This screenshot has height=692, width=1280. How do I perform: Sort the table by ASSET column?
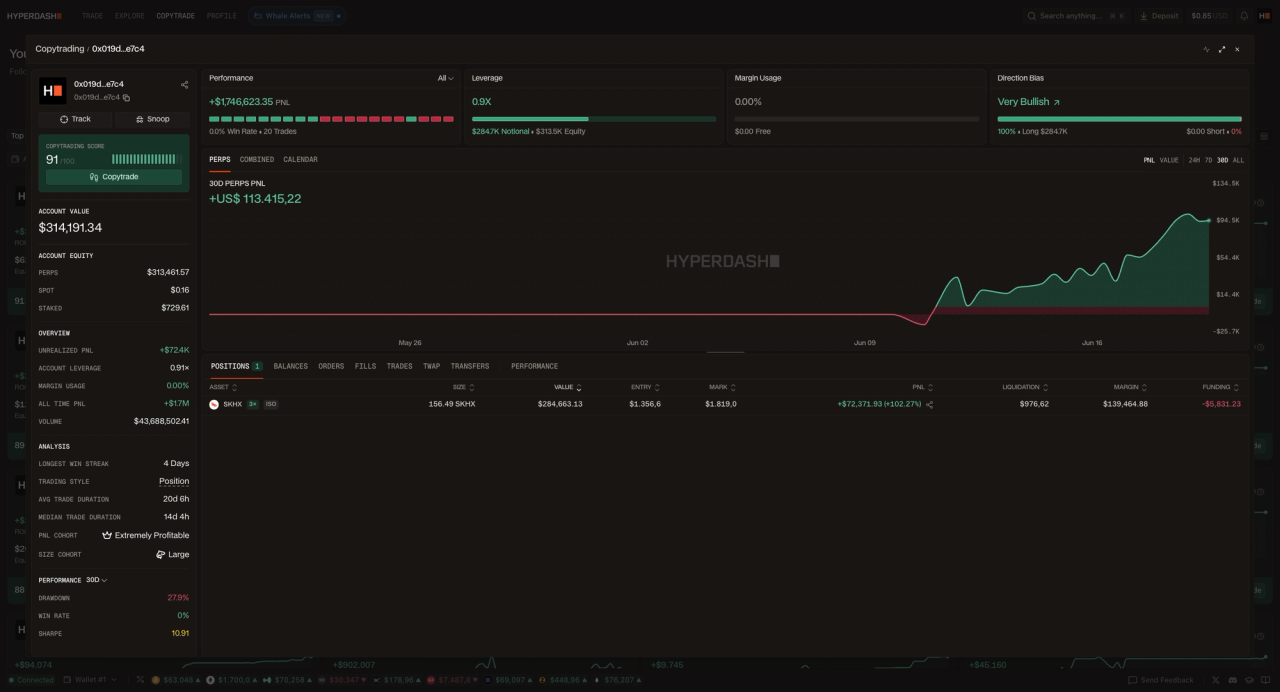pos(223,387)
